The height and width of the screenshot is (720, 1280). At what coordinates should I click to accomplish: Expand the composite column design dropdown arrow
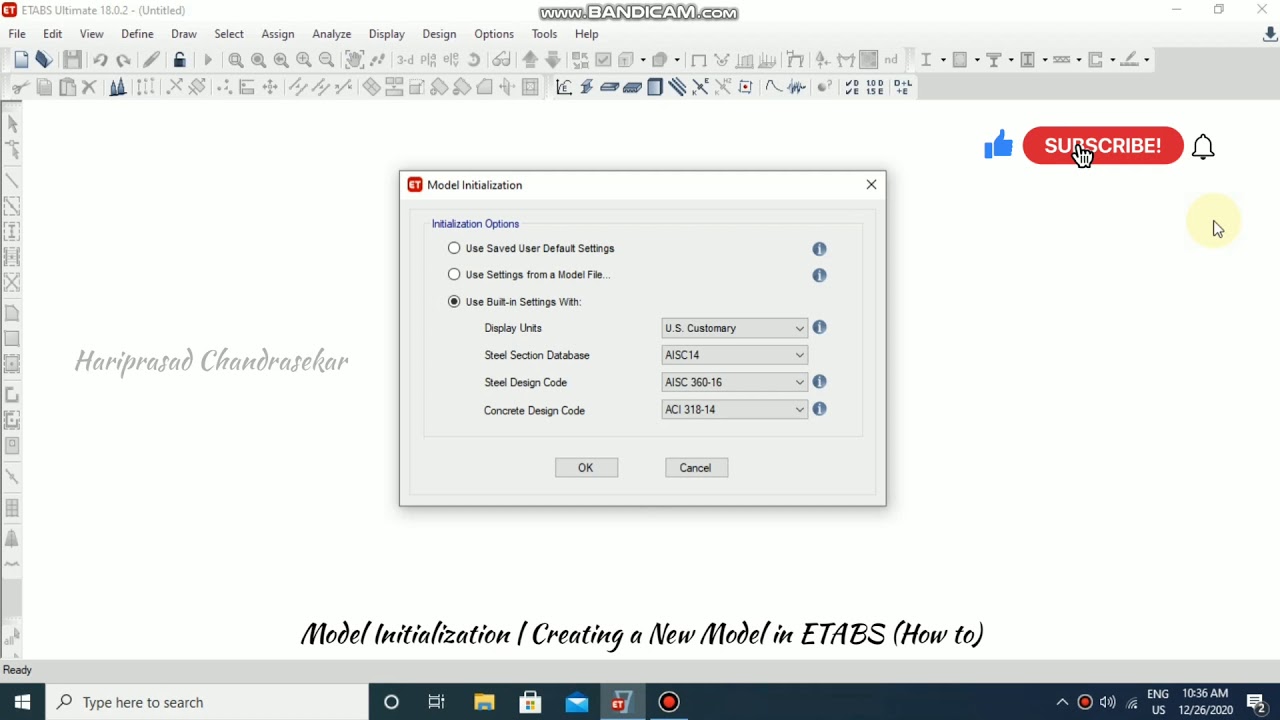click(x=1045, y=60)
